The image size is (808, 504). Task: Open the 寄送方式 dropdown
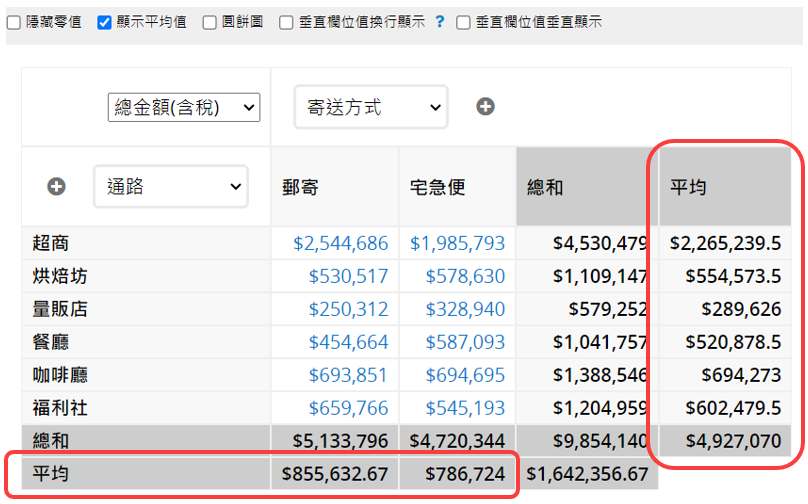(x=371, y=106)
